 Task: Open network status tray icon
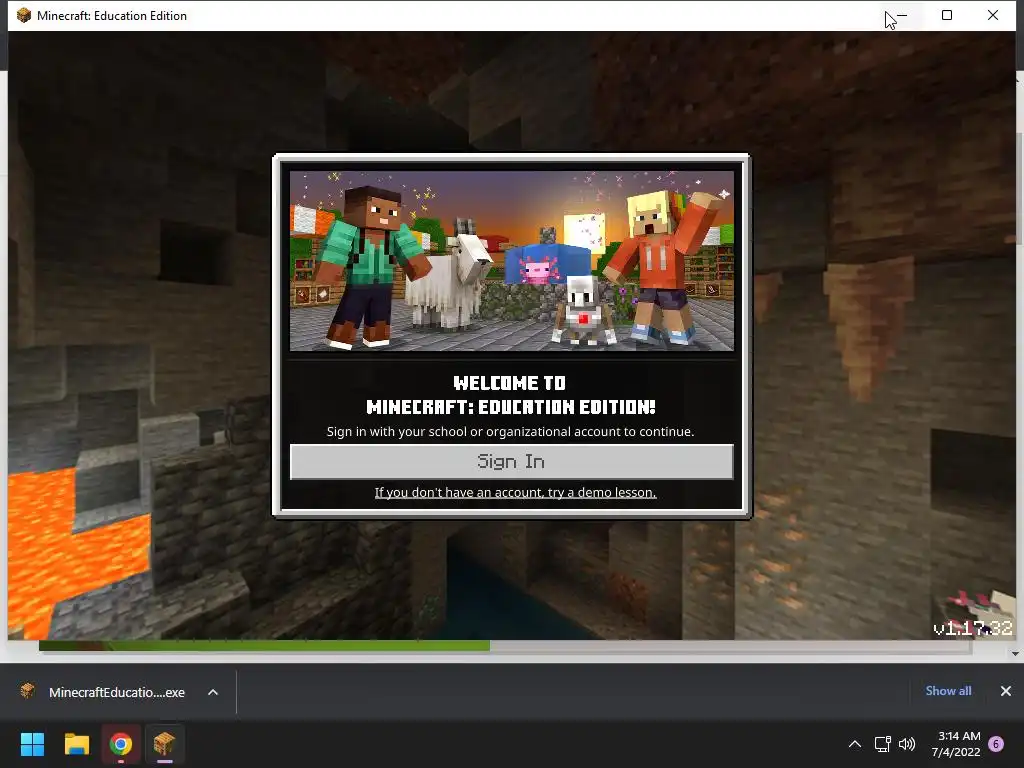pyautogui.click(x=882, y=744)
